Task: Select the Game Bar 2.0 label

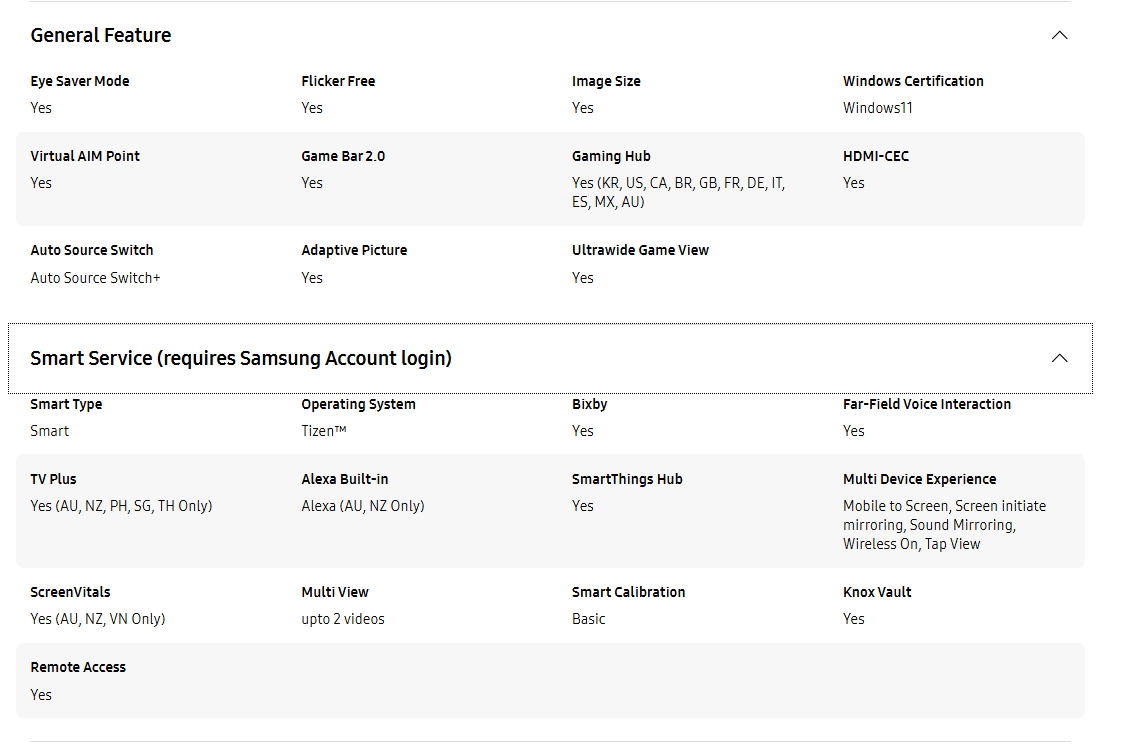Action: (x=343, y=156)
